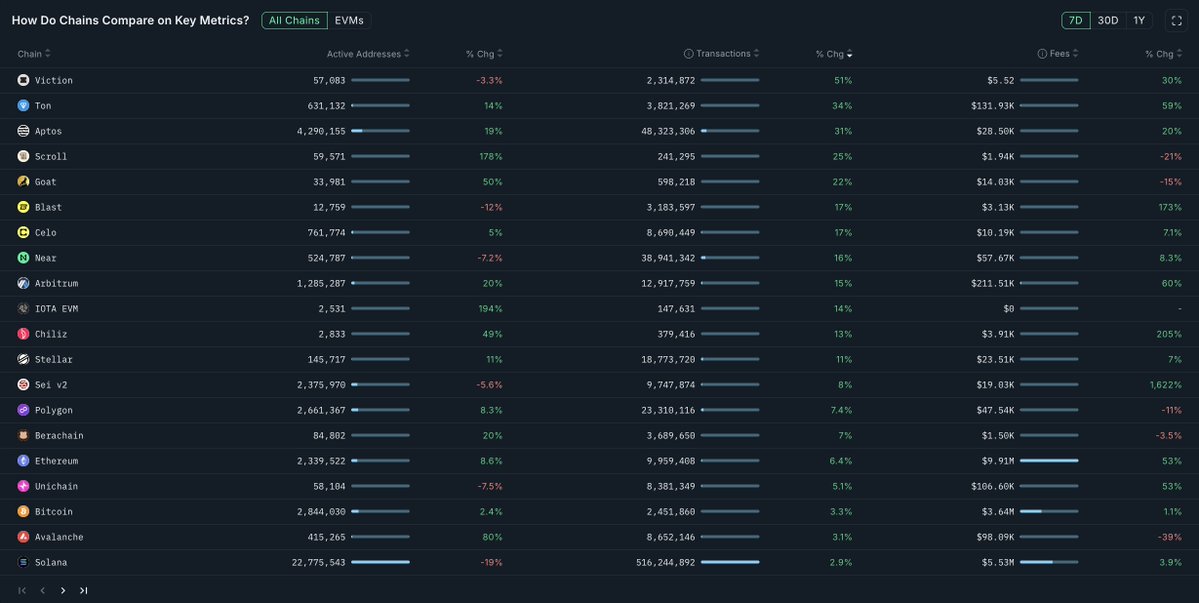Click the Celo chain logo icon
Image resolution: width=1199 pixels, height=603 pixels.
[x=23, y=232]
